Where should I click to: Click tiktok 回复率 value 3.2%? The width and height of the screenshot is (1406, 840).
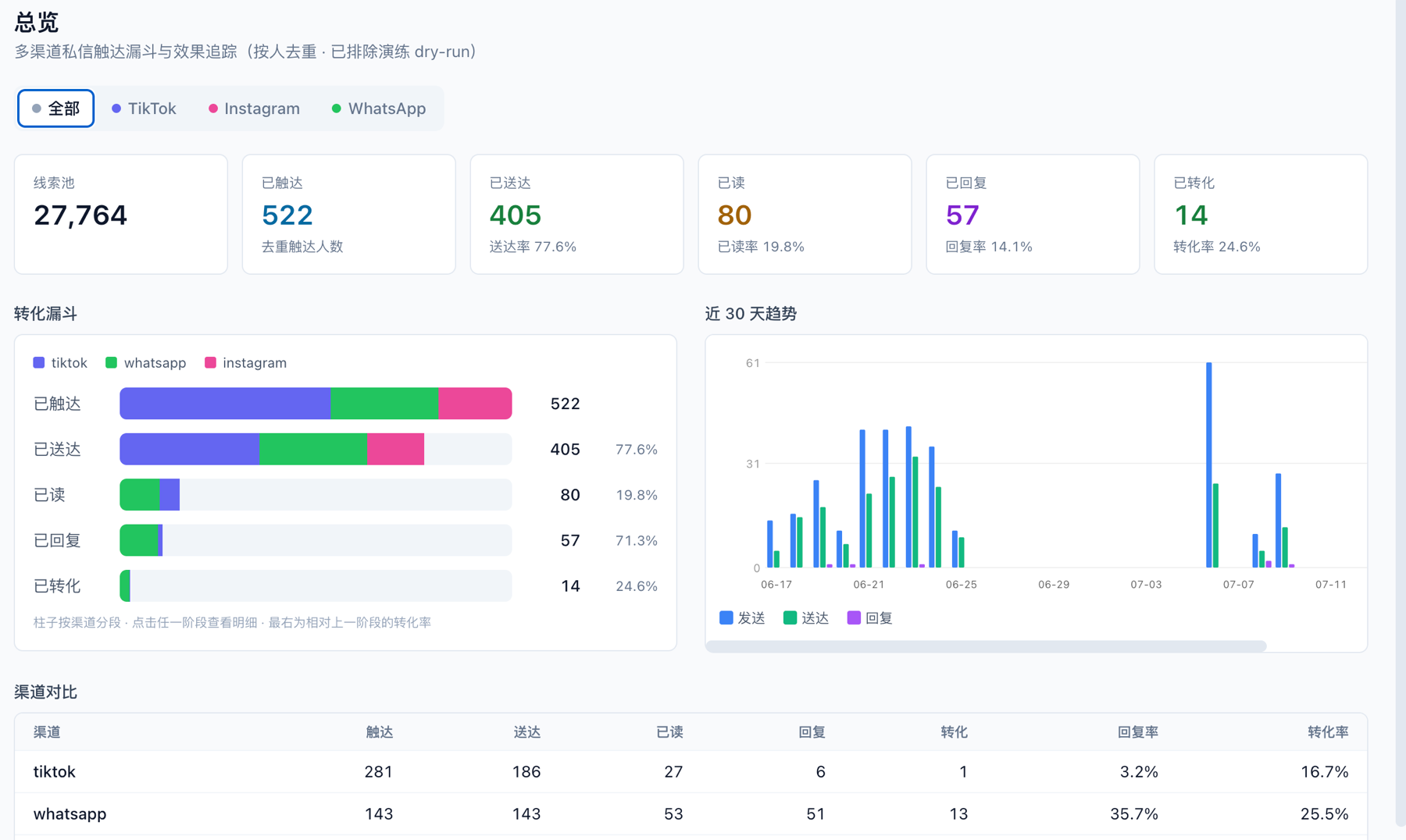[x=1139, y=772]
